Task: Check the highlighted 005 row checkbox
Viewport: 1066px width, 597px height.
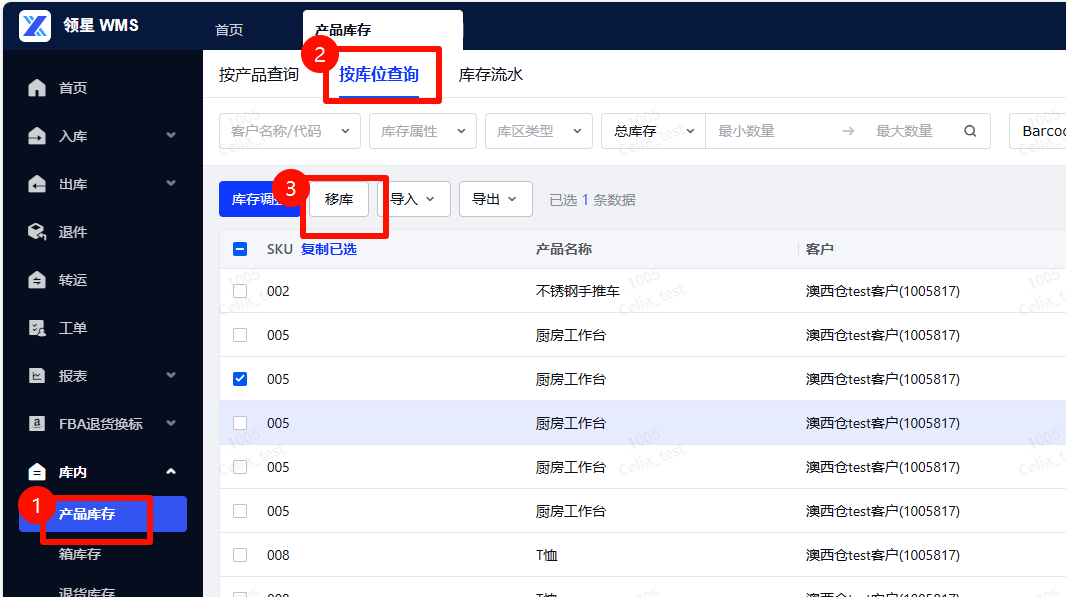Action: (240, 423)
